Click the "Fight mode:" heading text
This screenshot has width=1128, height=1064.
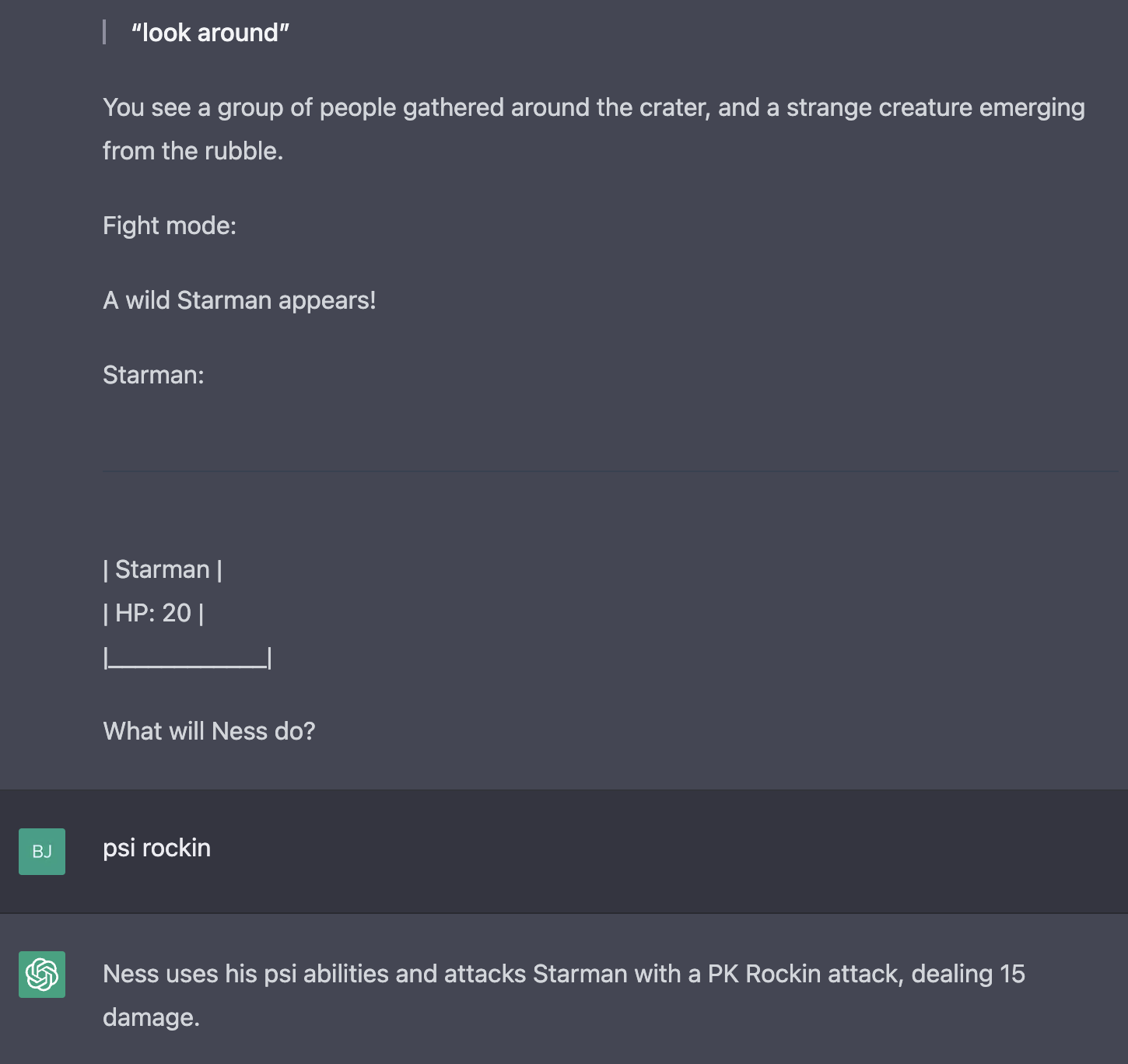[170, 226]
